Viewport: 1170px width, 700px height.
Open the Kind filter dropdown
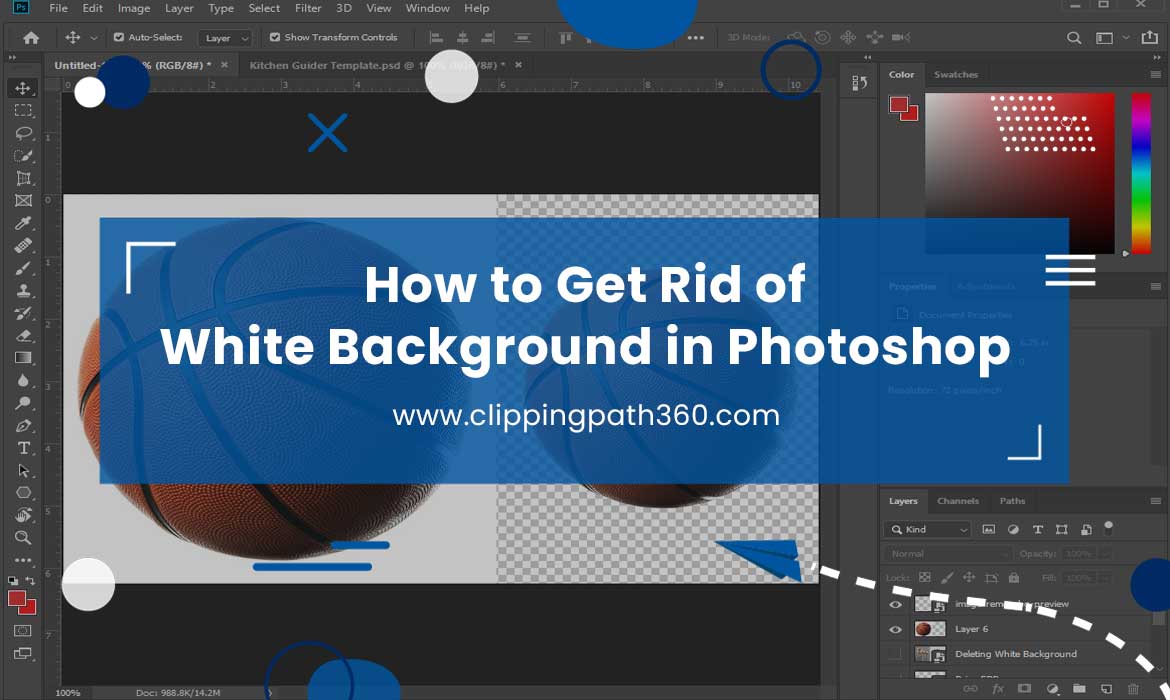point(927,529)
